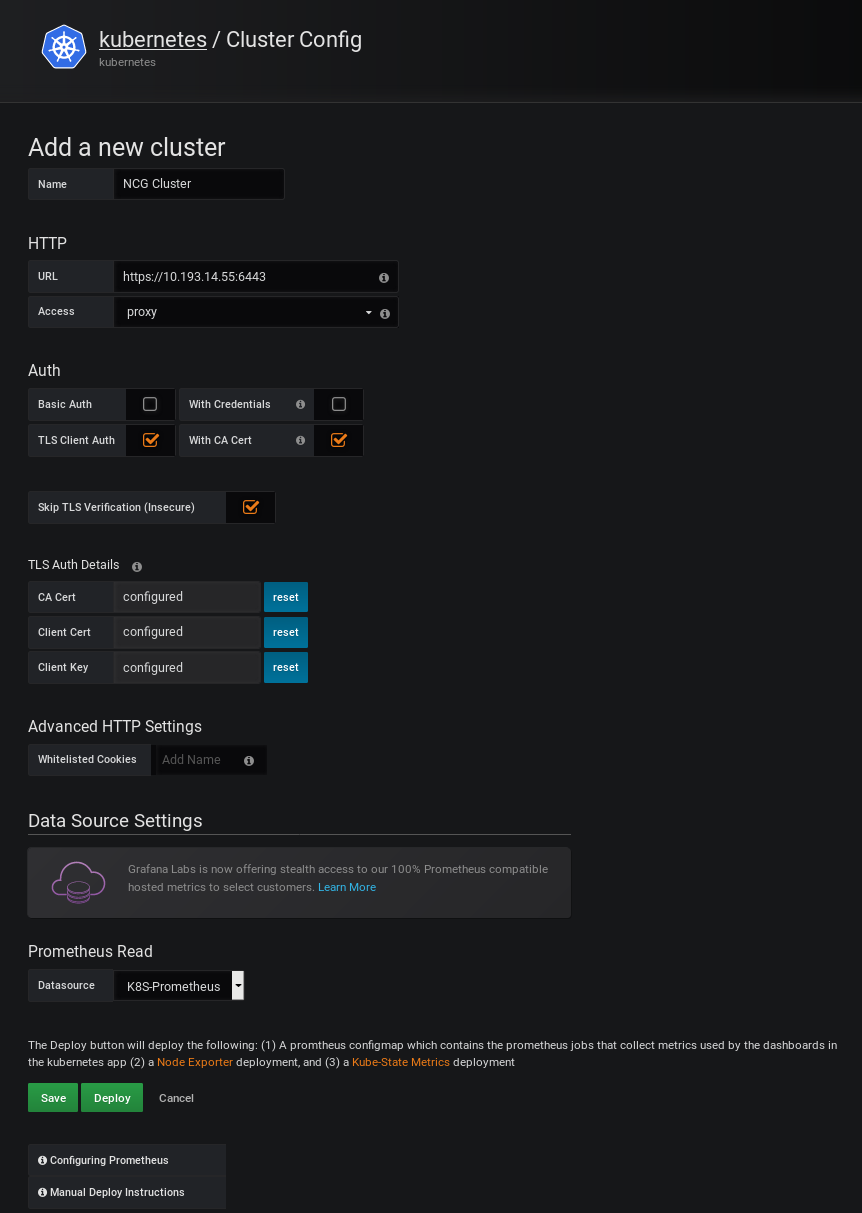The image size is (862, 1213).
Task: Toggle the Basic Auth checkbox
Action: [150, 404]
